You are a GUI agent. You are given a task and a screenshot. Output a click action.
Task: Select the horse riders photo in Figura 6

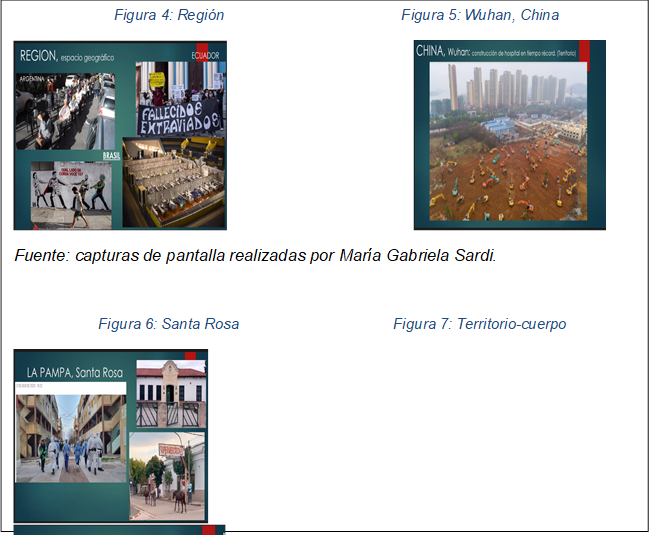coord(167,476)
